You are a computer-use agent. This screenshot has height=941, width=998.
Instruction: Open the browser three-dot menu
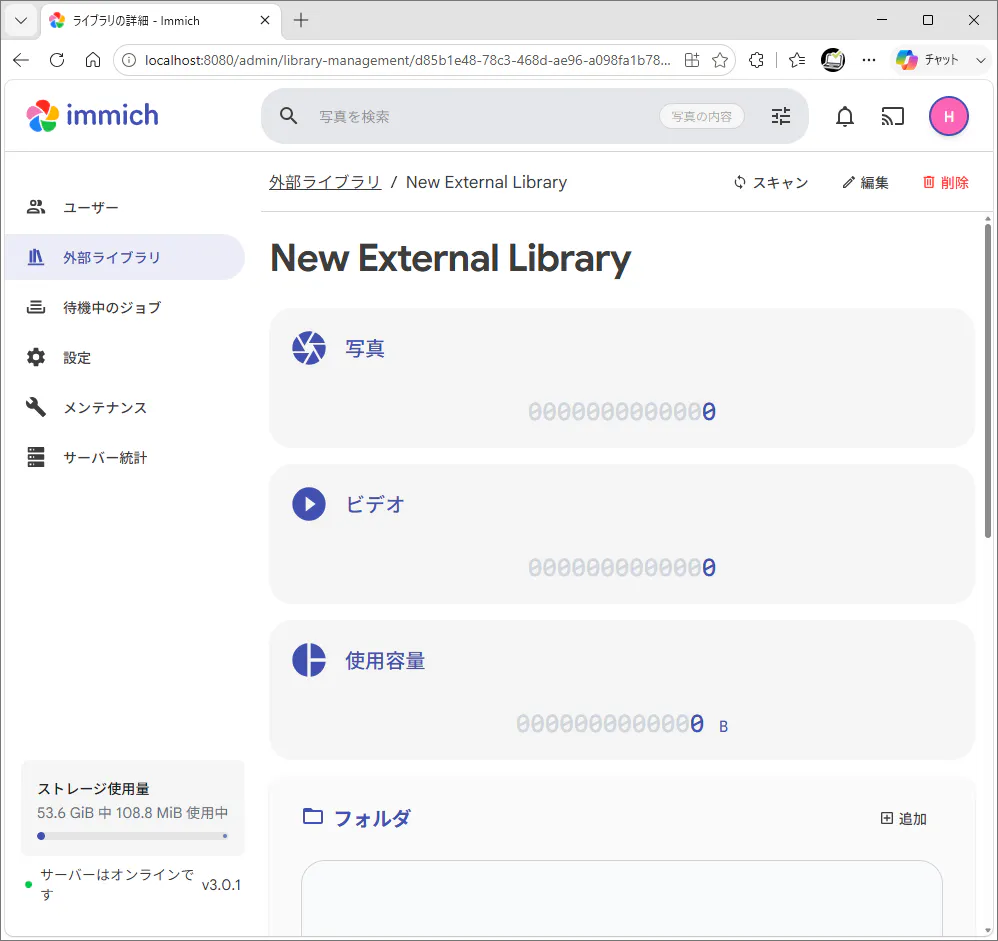[x=869, y=60]
